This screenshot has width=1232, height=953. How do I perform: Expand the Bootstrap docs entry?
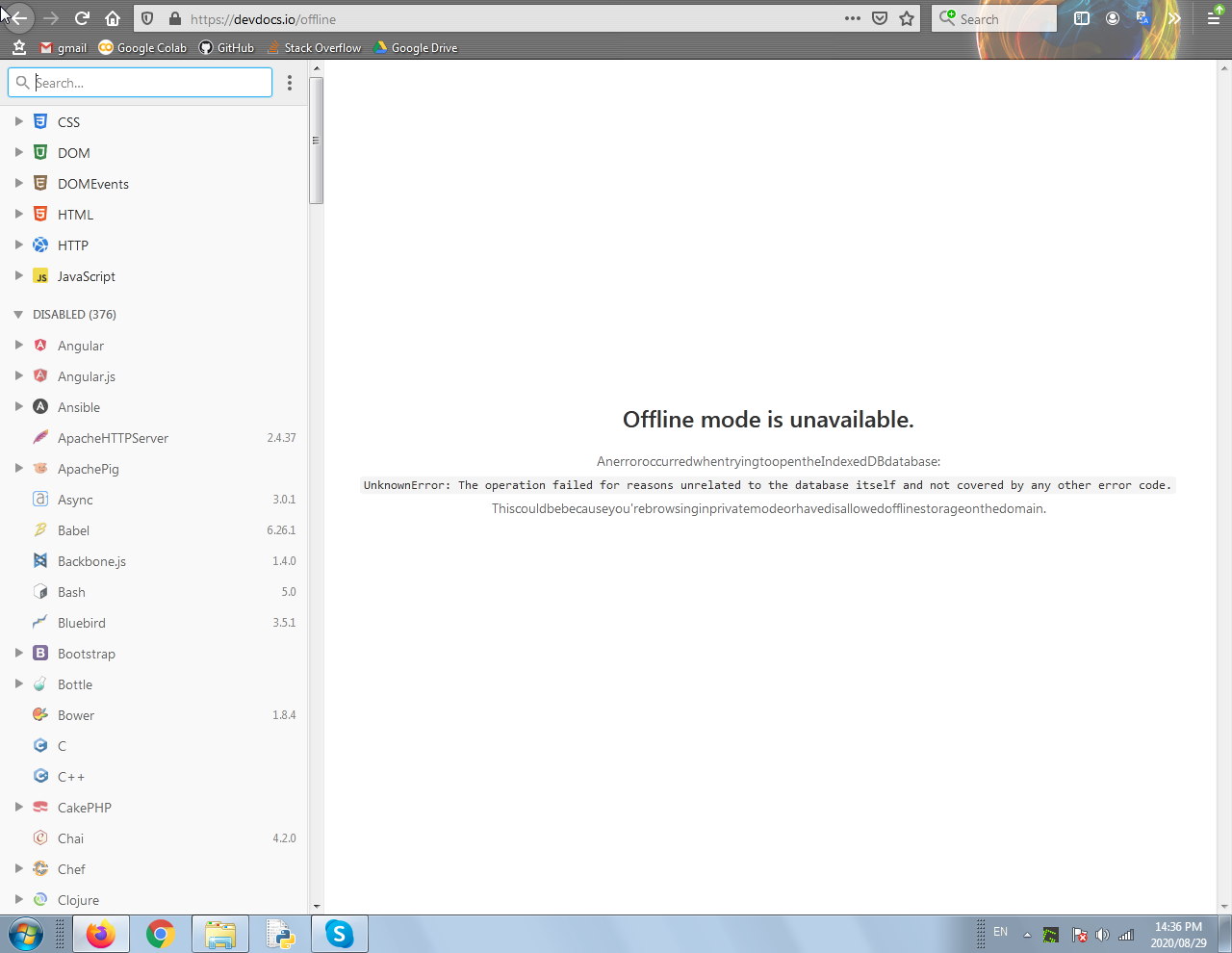[18, 653]
